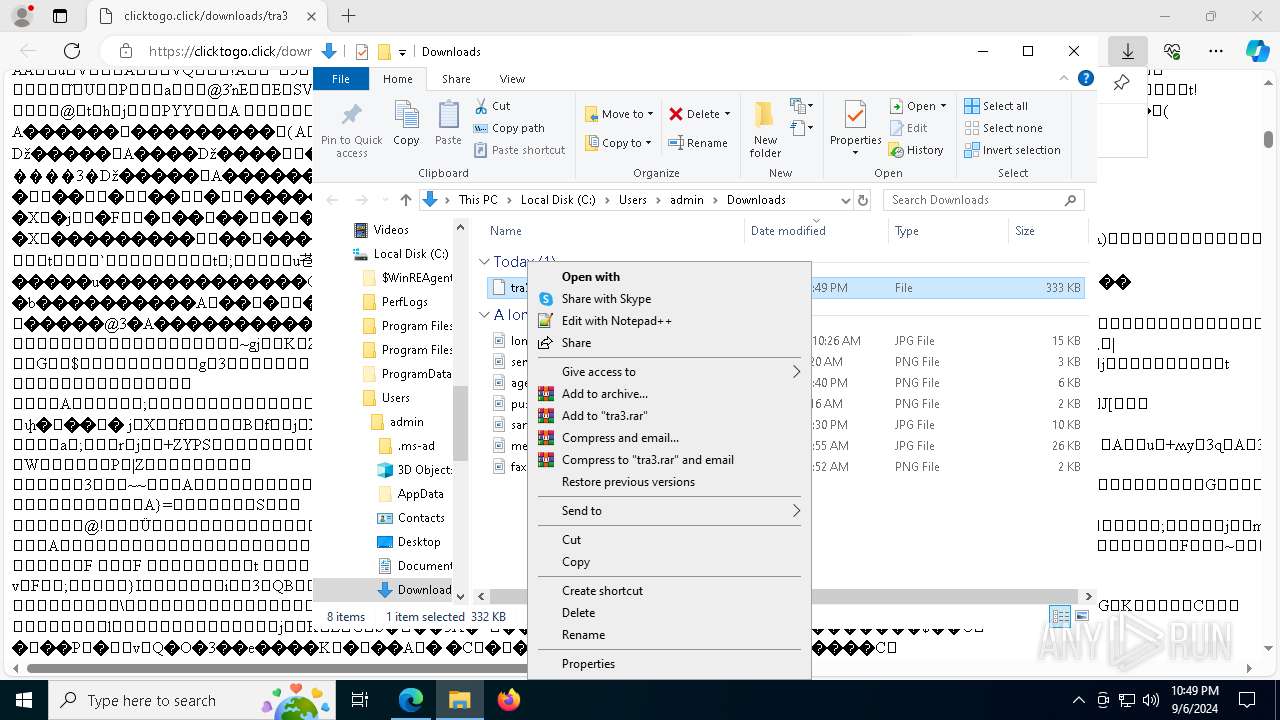Screen dimensions: 1280x720
Task: Click Edit in the Open group
Action: (908, 128)
